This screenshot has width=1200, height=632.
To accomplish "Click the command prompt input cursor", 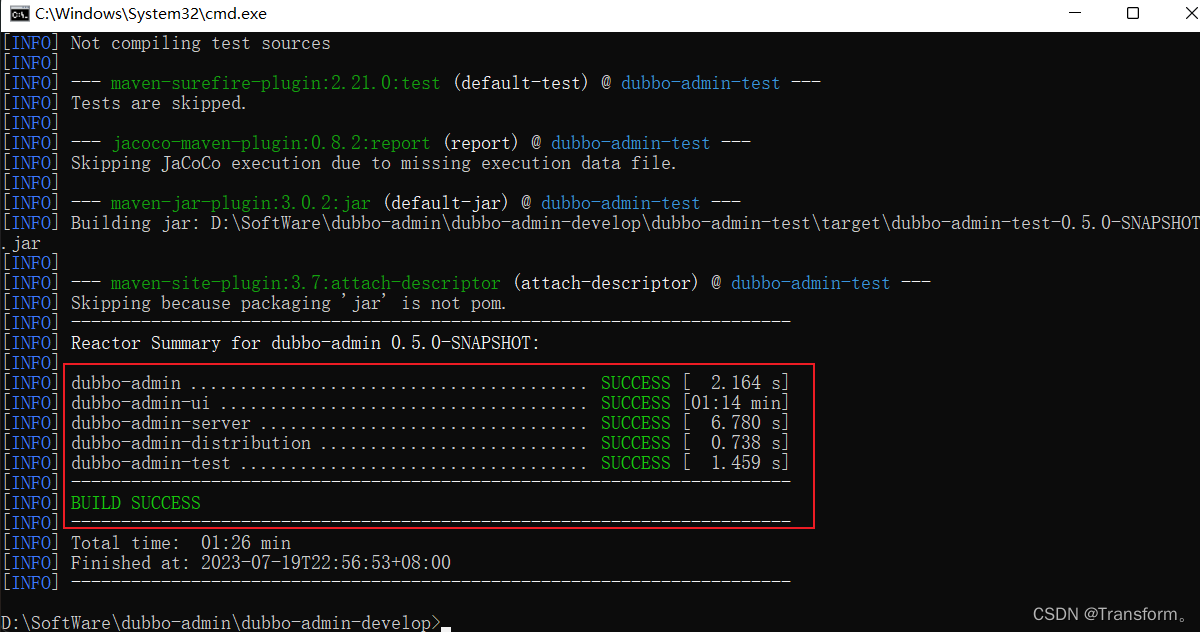I will (x=446, y=626).
